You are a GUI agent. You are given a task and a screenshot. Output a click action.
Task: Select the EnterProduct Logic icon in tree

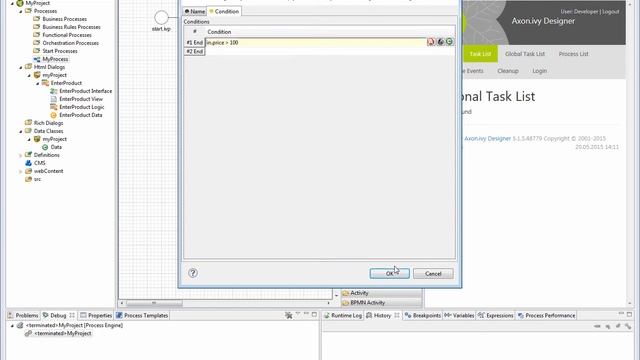53,107
